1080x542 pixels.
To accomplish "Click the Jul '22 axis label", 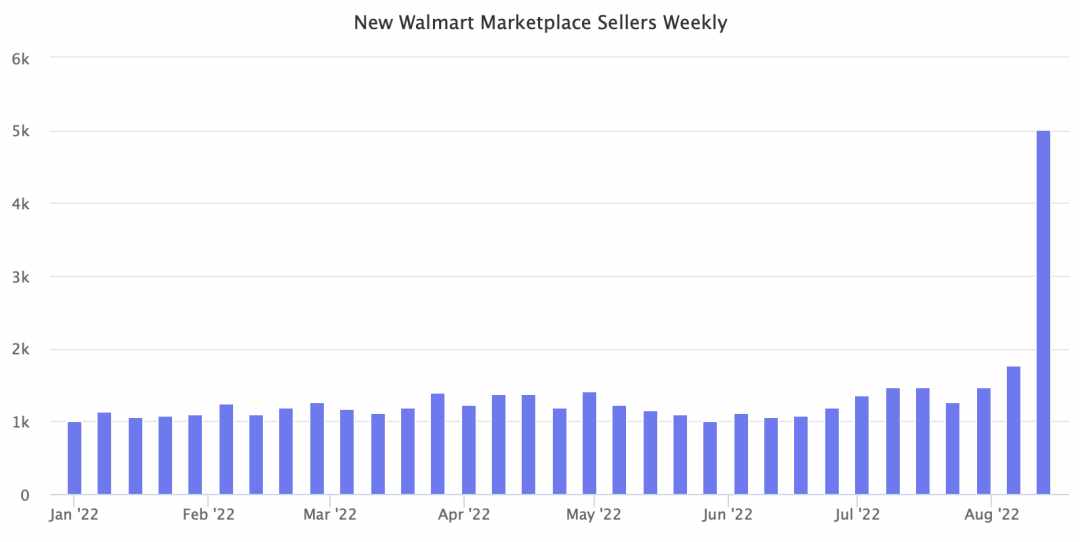I will tap(857, 515).
